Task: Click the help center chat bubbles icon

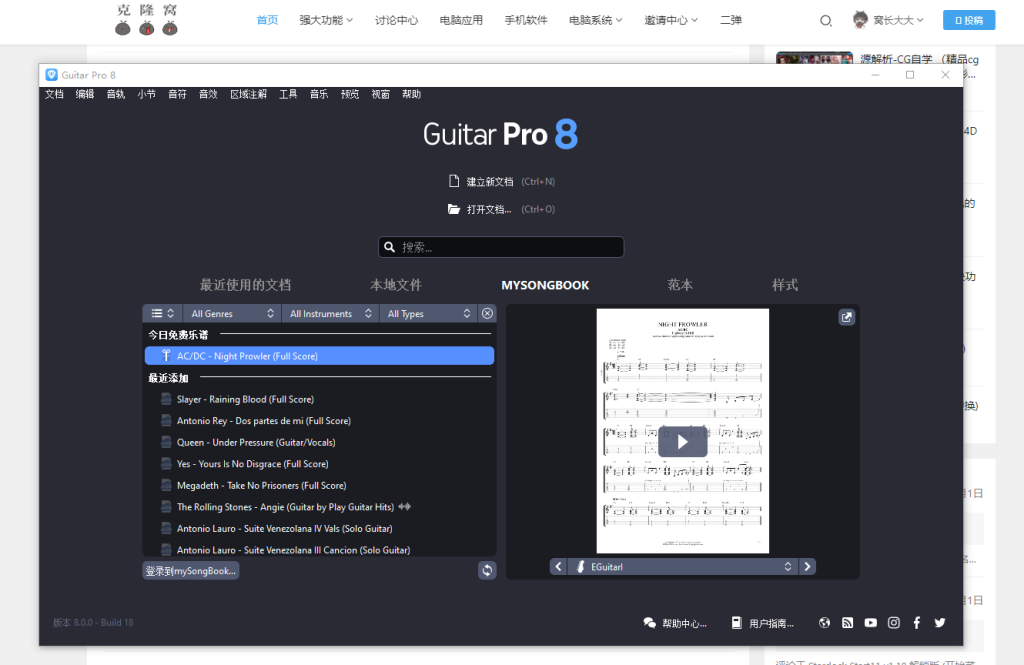Action: click(x=650, y=623)
